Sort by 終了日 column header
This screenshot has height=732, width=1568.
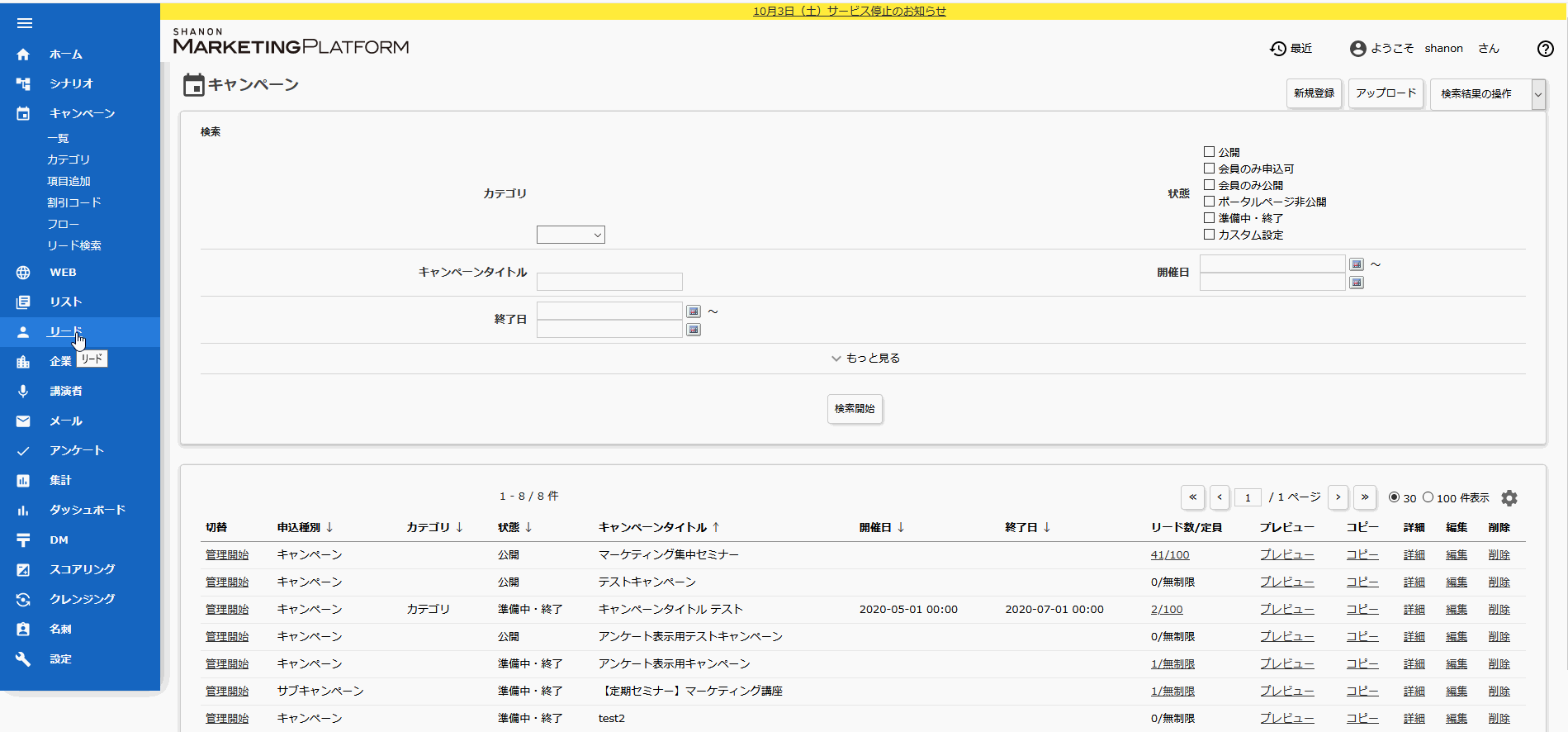coord(1028,527)
